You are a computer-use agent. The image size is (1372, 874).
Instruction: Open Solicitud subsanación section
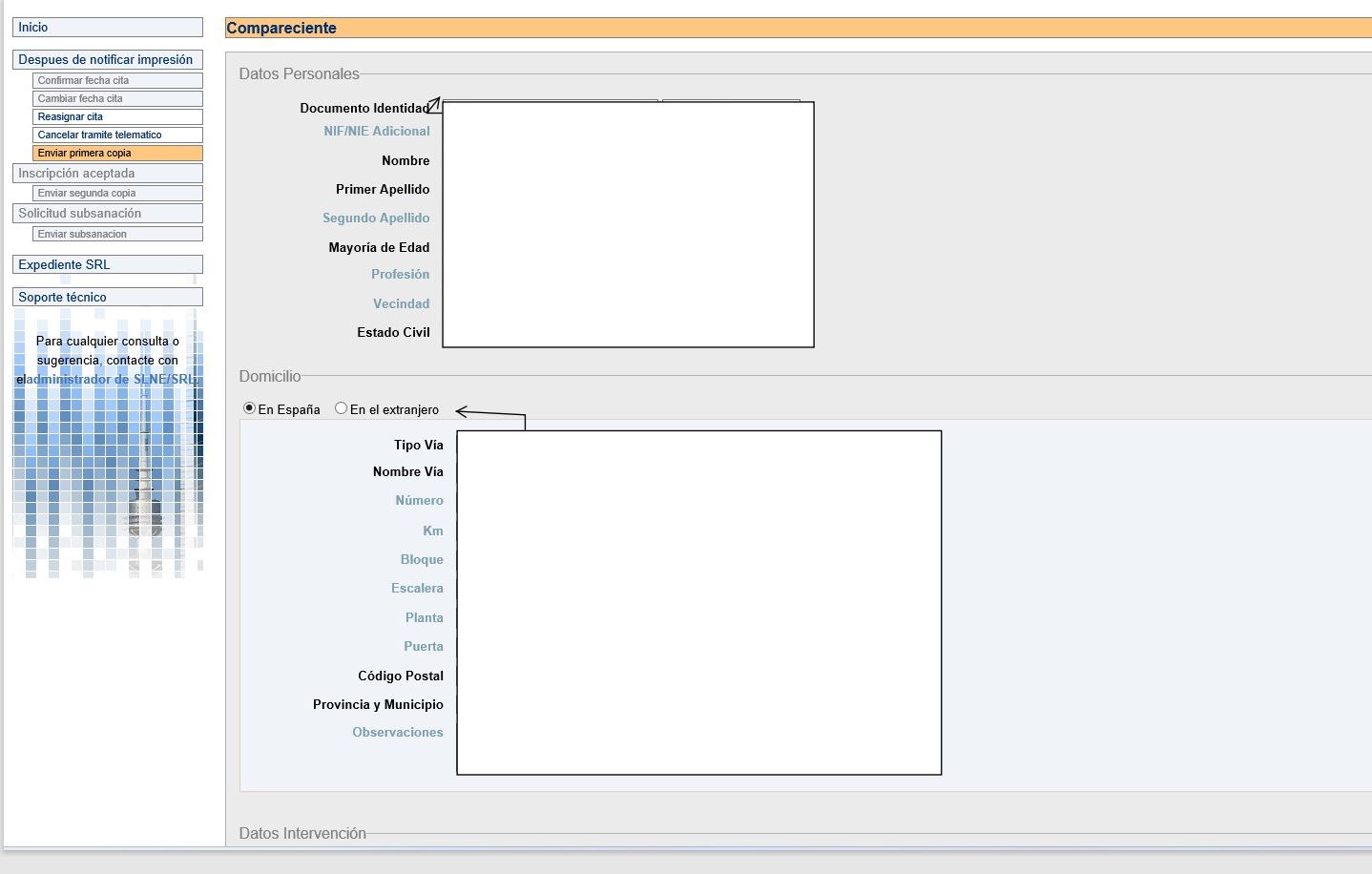click(x=107, y=214)
